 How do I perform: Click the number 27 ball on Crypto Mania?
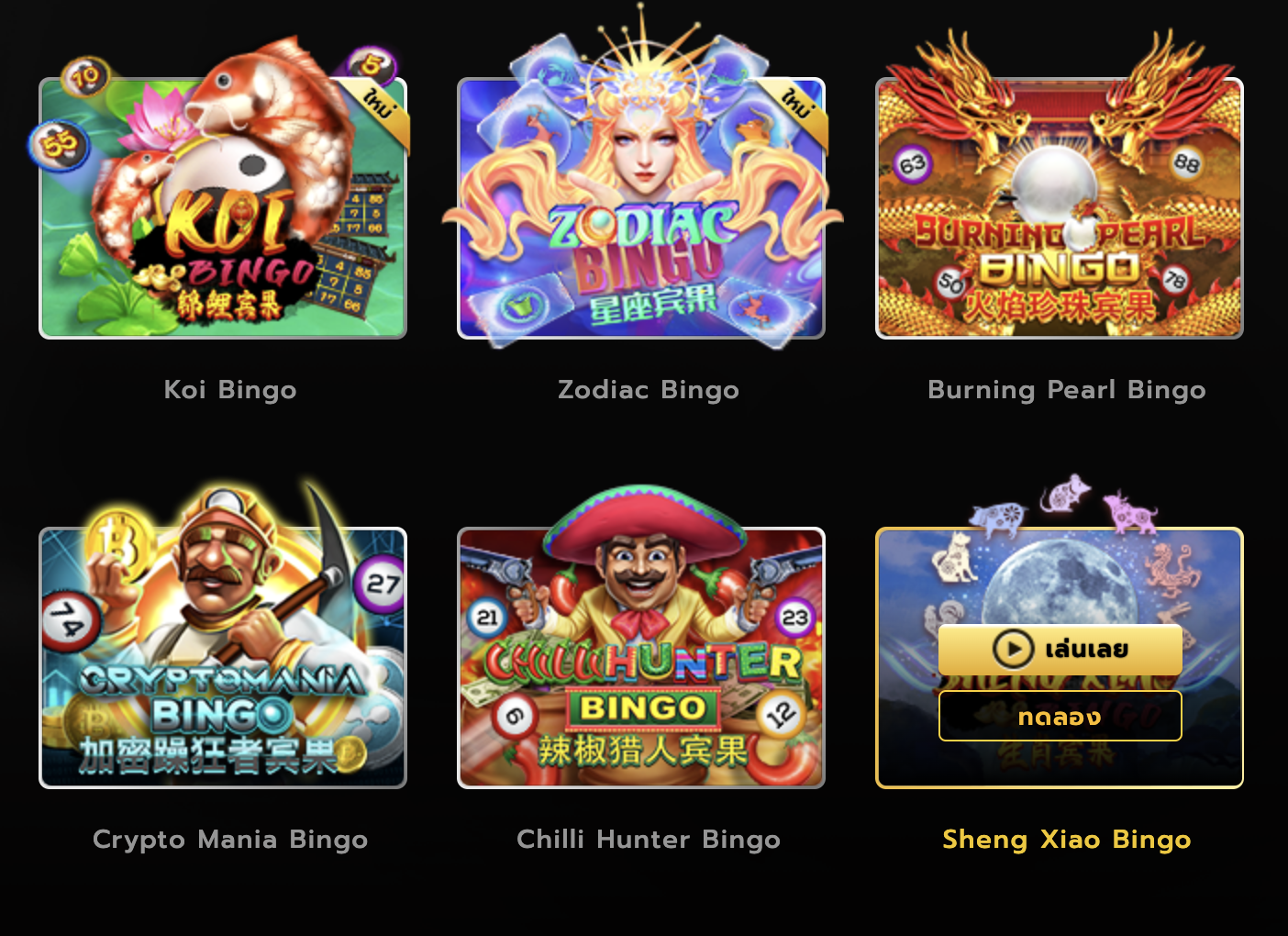pyautogui.click(x=382, y=584)
